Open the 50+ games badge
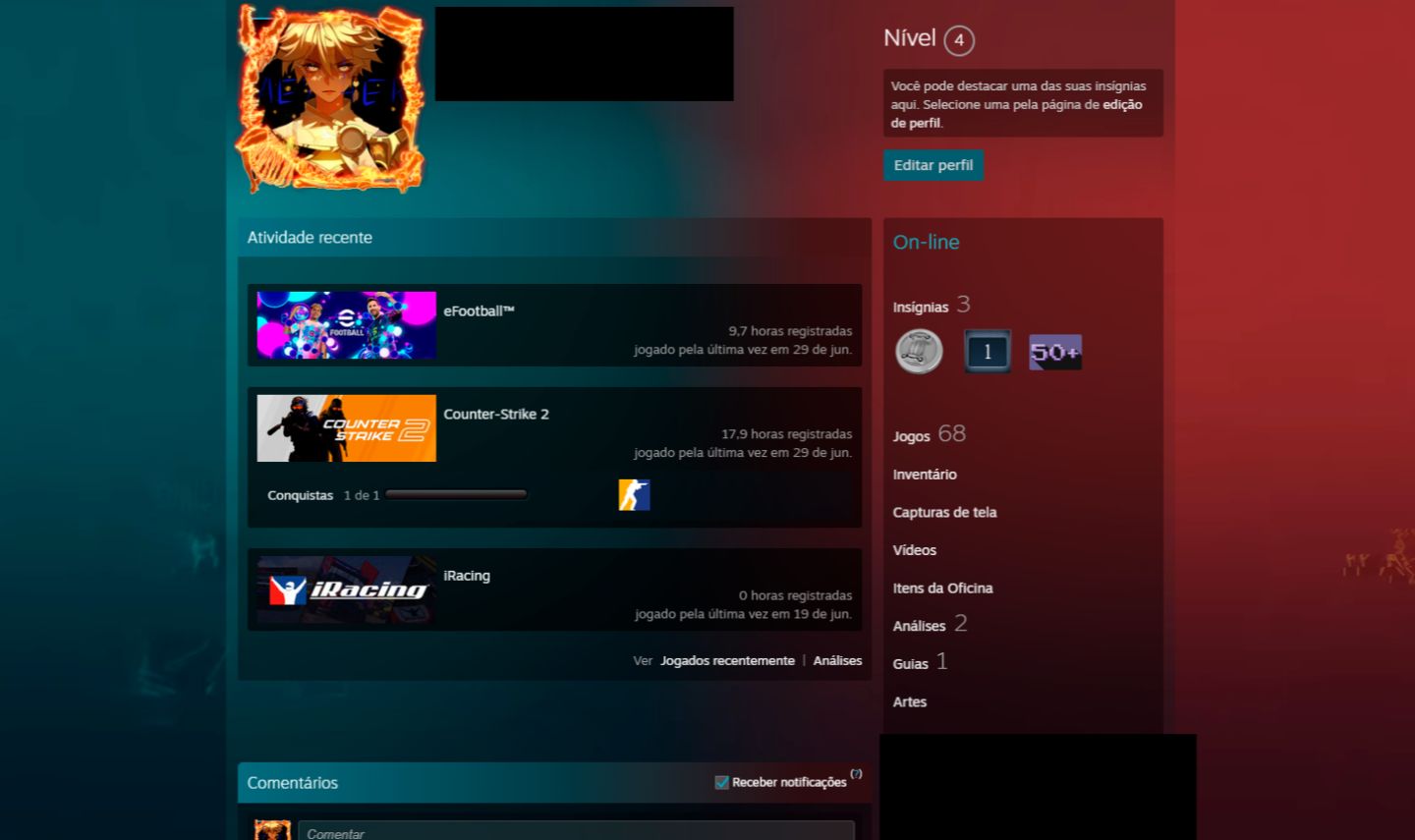The width and height of the screenshot is (1415, 840). 1055,352
